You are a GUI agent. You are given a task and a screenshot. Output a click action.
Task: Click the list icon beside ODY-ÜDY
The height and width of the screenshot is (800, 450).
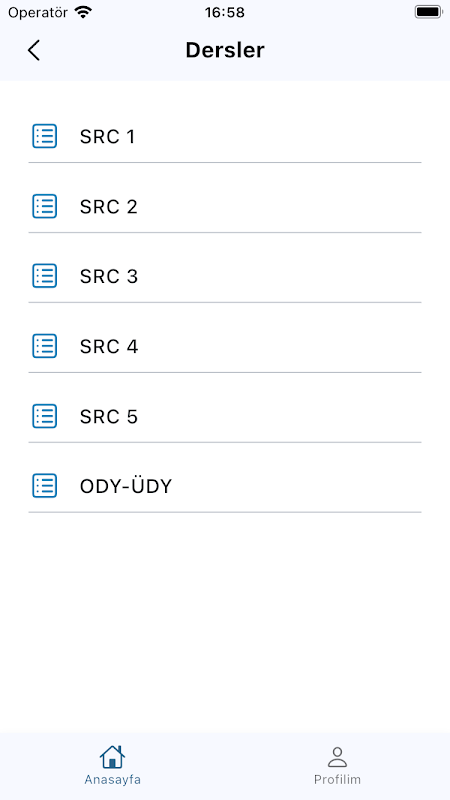(x=45, y=486)
